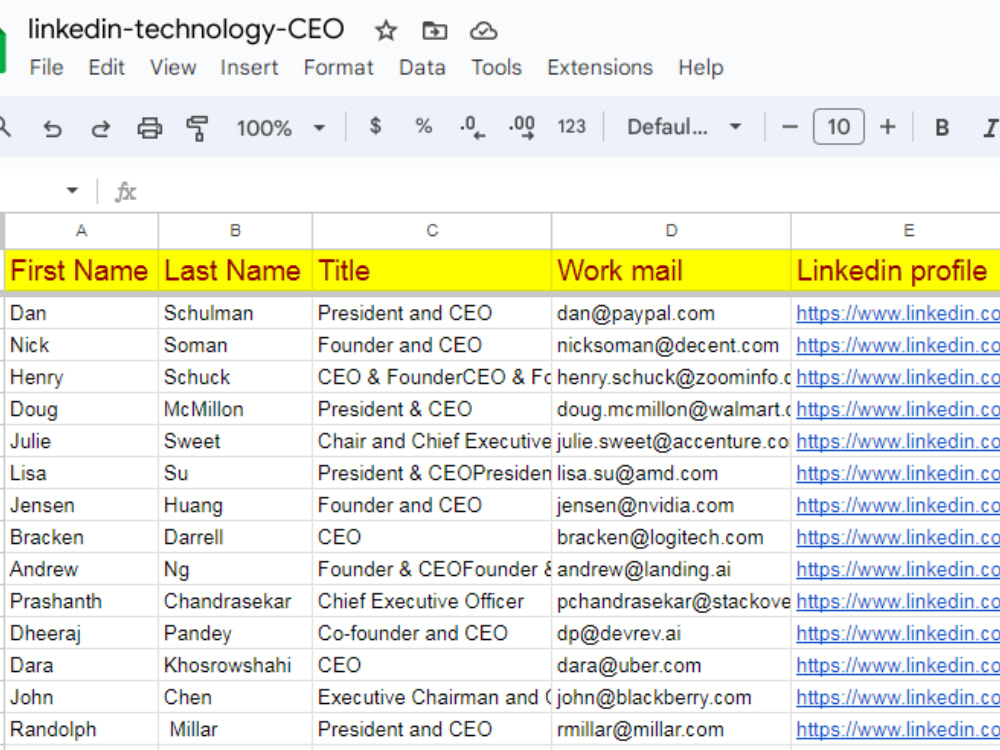This screenshot has width=1000, height=750.
Task: Open Randolph Millar's LinkedIn link
Action: (897, 729)
